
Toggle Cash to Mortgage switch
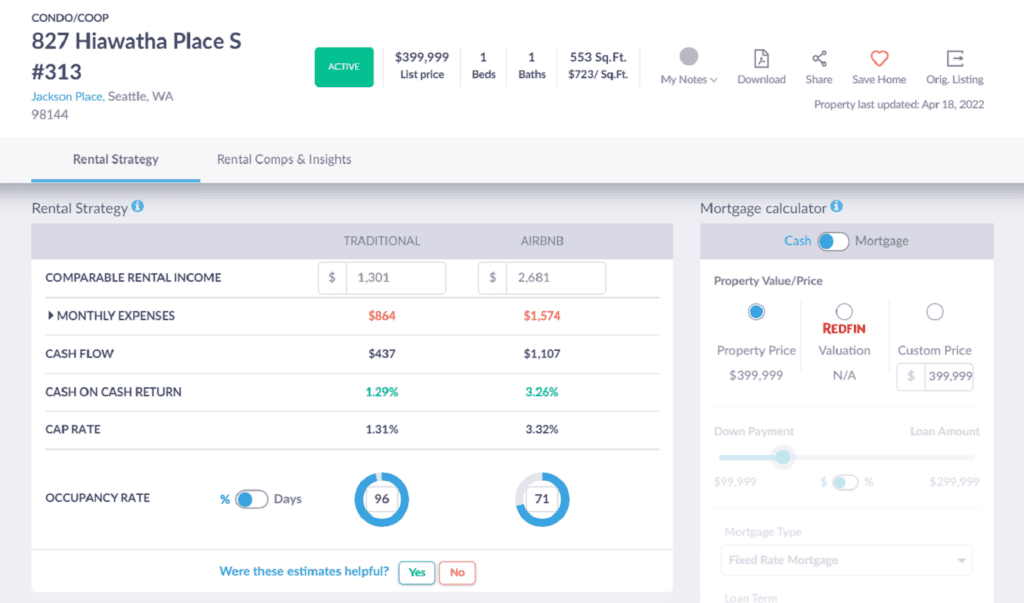click(x=832, y=241)
